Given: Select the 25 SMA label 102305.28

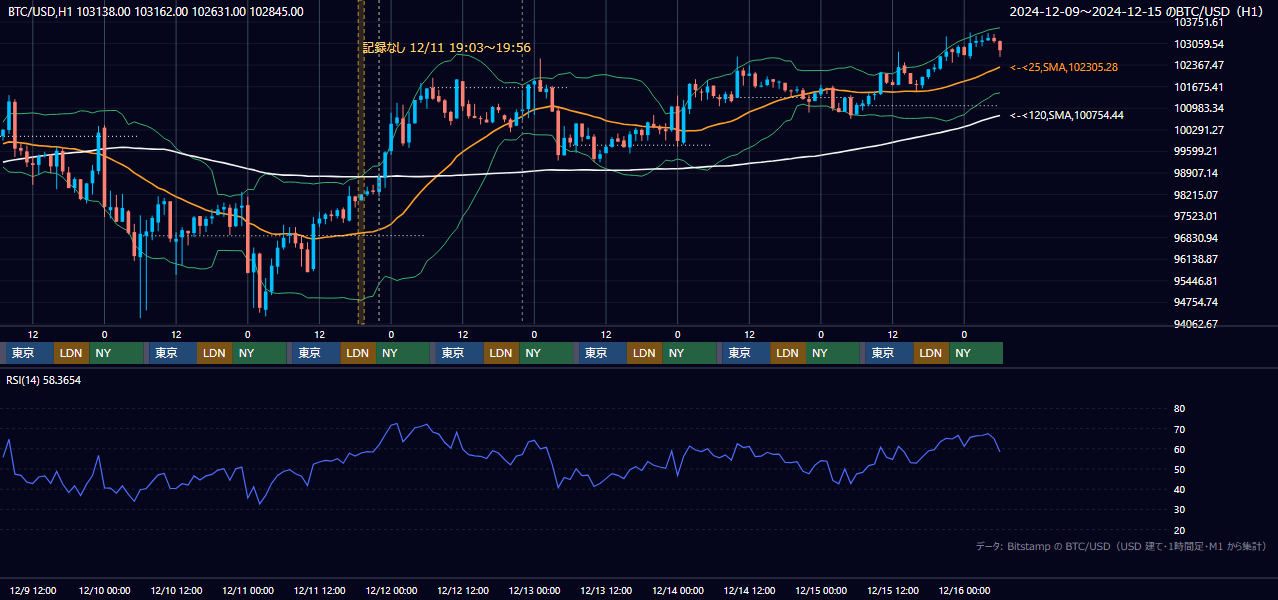Looking at the screenshot, I should pyautogui.click(x=1065, y=67).
